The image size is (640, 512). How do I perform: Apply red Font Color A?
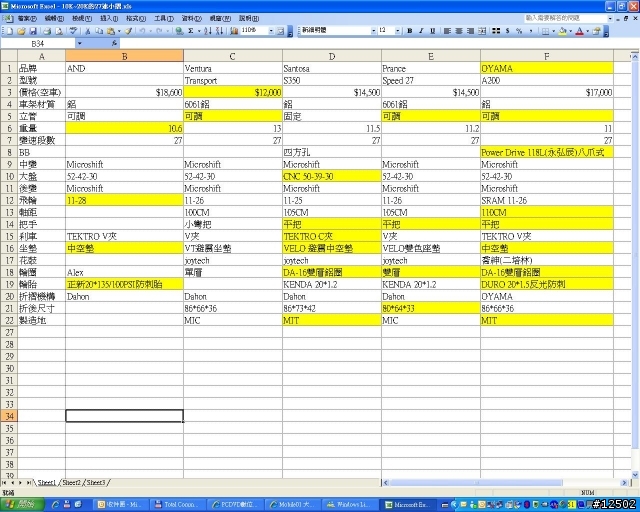click(580, 31)
